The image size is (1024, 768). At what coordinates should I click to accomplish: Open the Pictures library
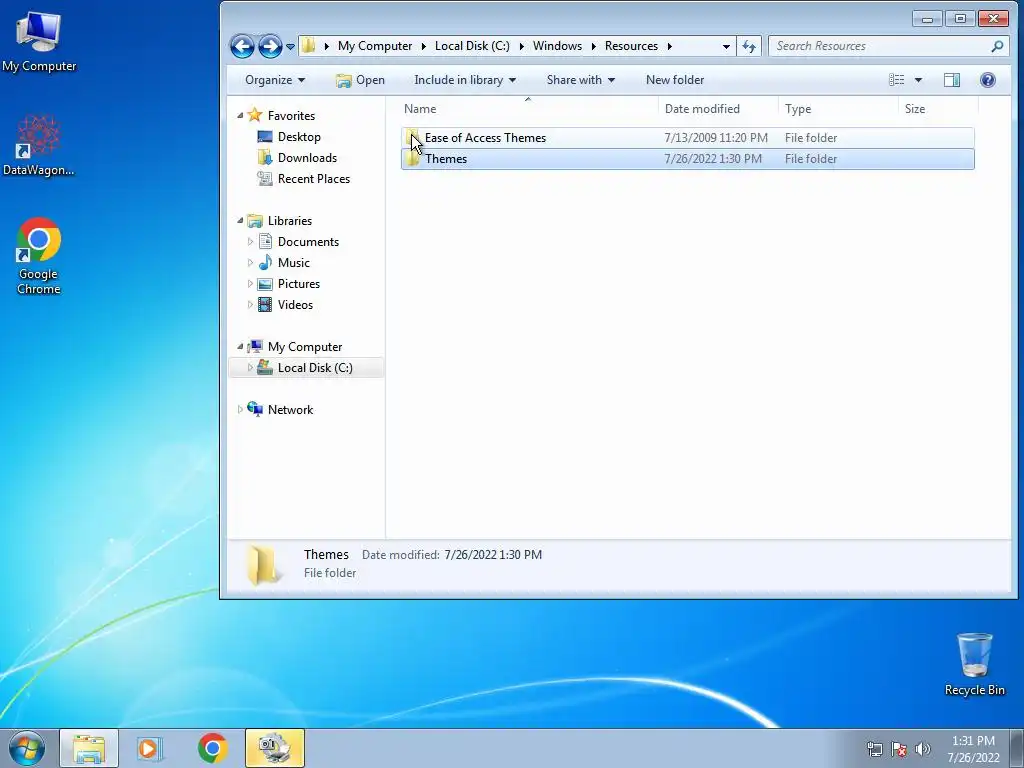point(298,283)
